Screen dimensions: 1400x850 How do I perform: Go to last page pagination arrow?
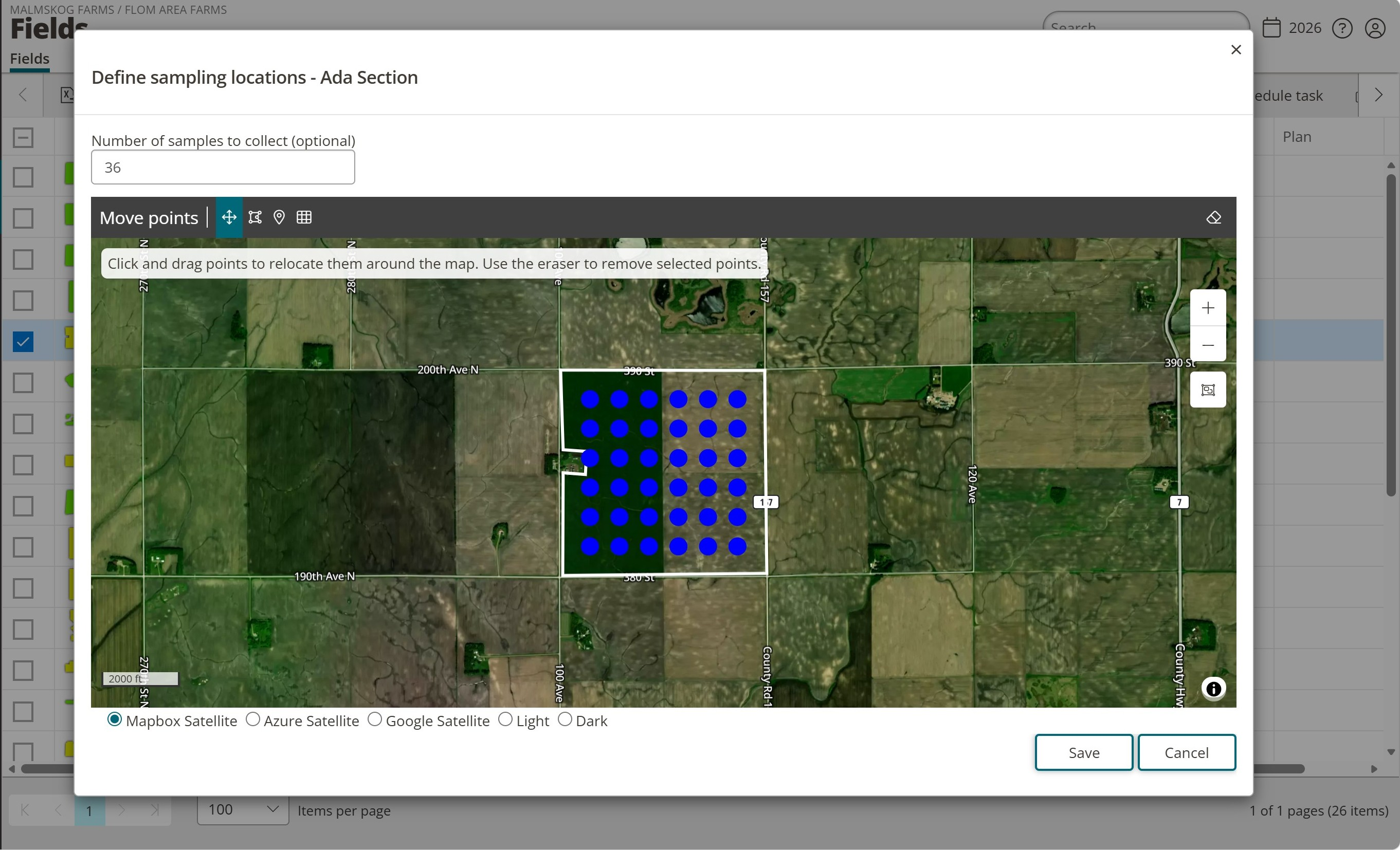(x=155, y=810)
